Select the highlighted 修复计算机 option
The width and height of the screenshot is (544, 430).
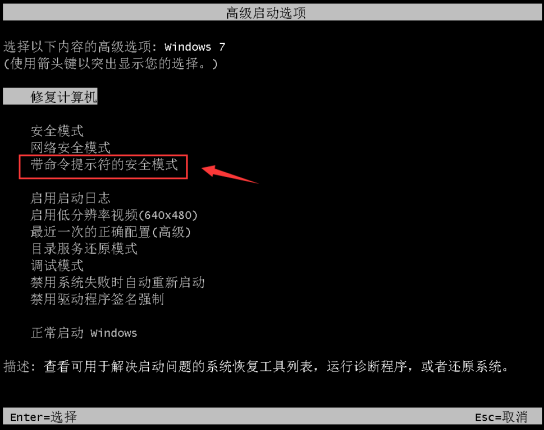(50, 96)
